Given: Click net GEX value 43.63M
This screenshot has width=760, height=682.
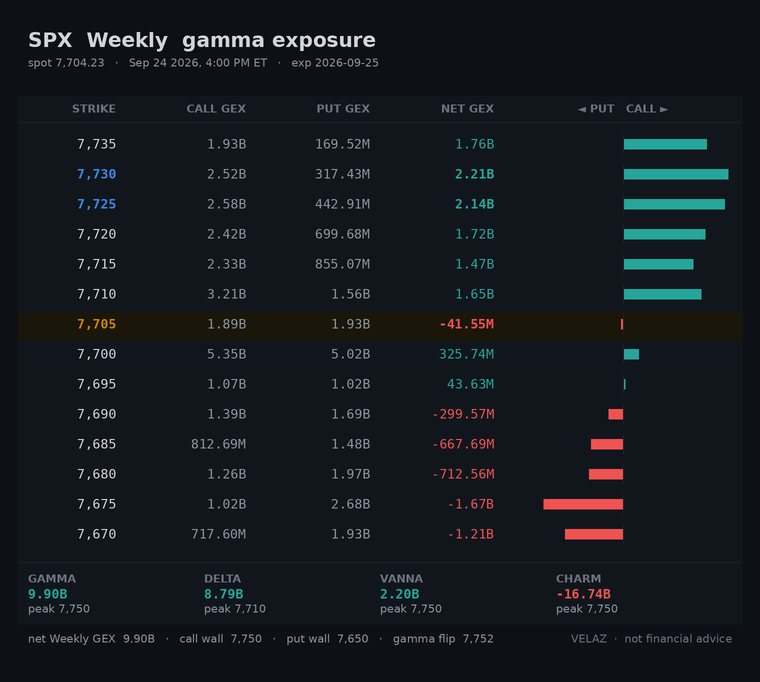Looking at the screenshot, I should click(470, 384).
